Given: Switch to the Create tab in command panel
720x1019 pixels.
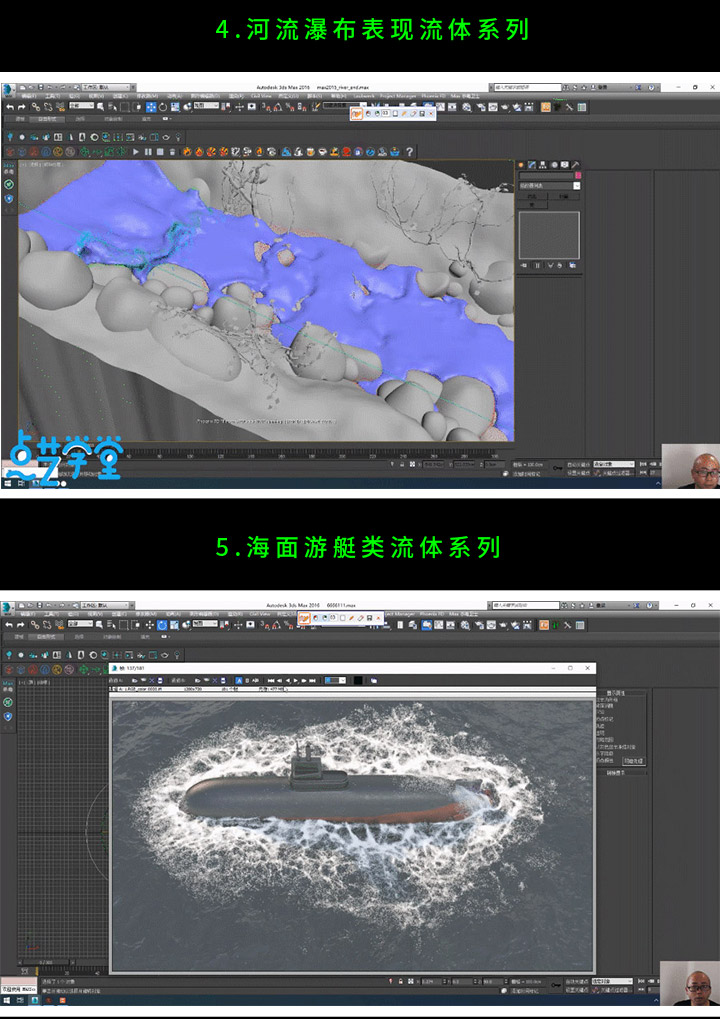Looking at the screenshot, I should pos(521,165).
